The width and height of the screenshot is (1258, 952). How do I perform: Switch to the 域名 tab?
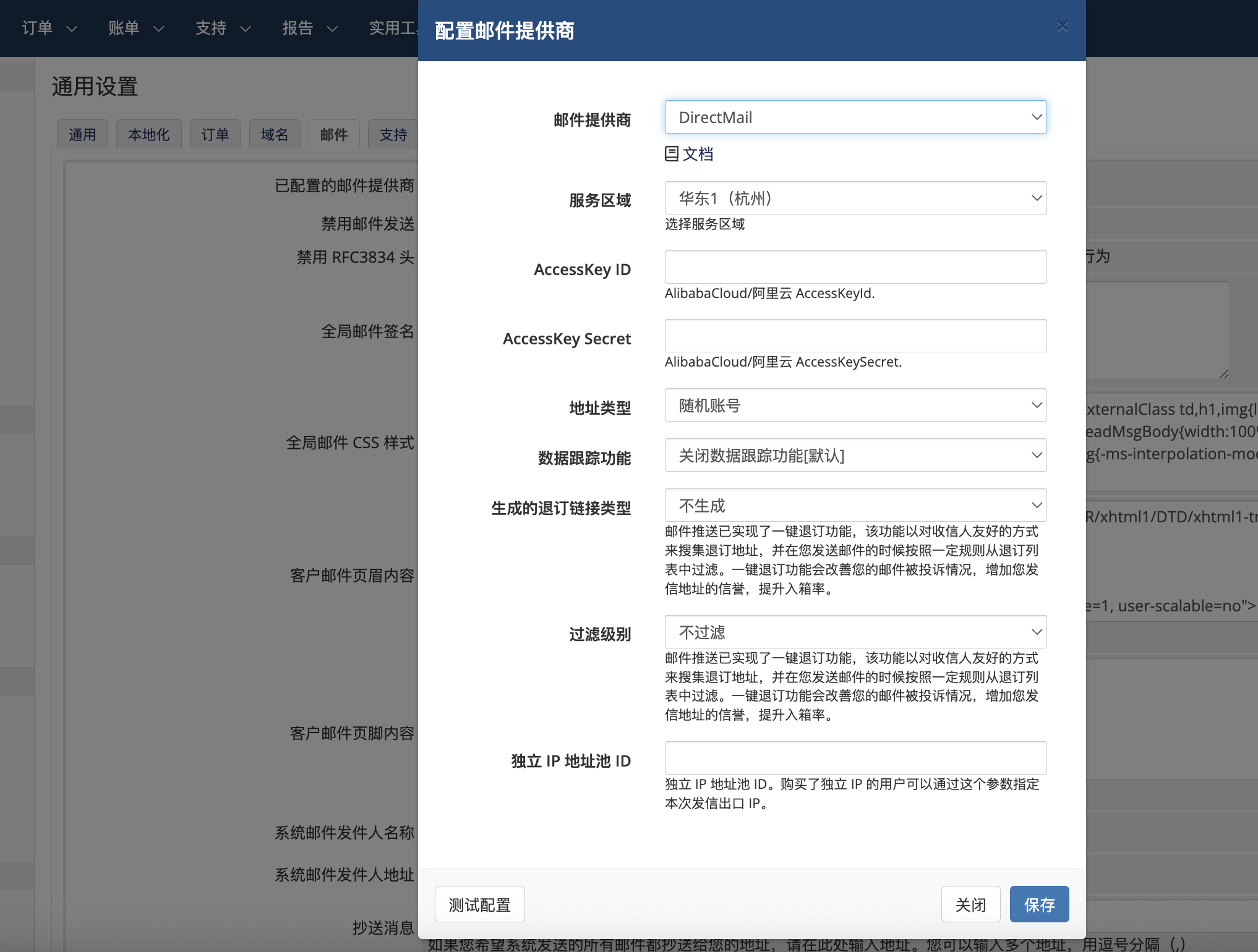point(274,135)
